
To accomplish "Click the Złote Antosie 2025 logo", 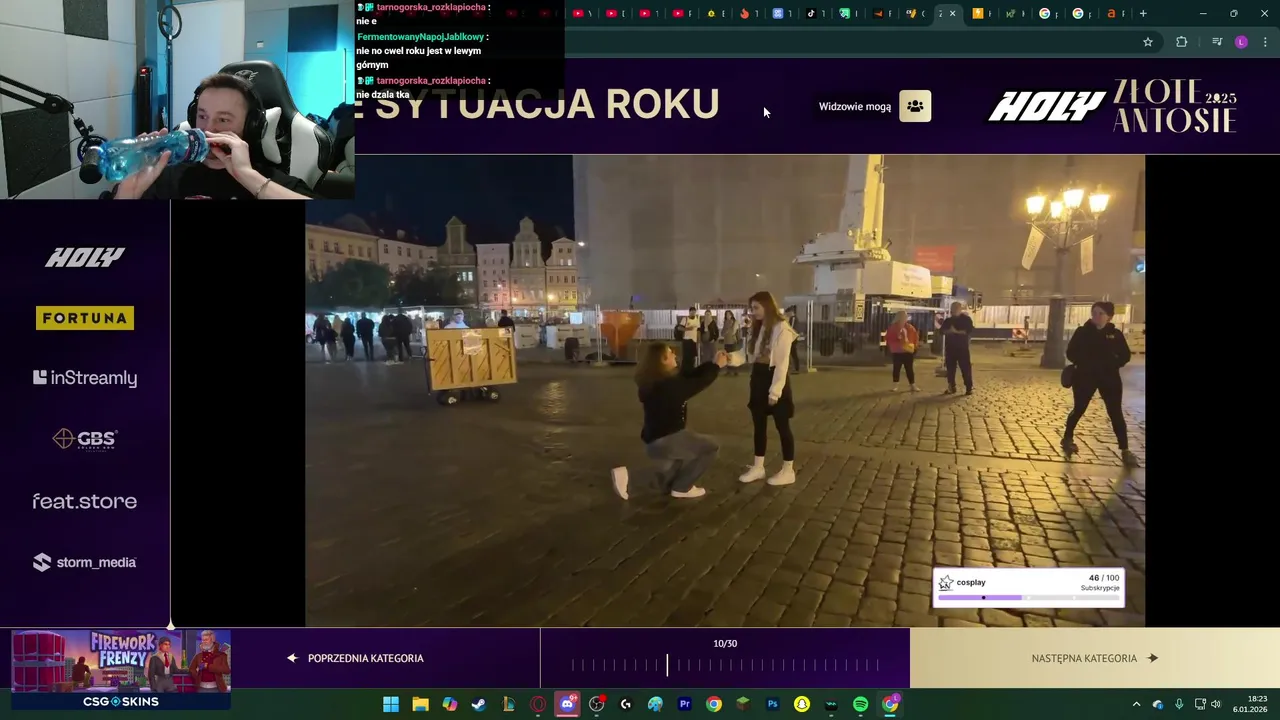I will [x=1176, y=106].
